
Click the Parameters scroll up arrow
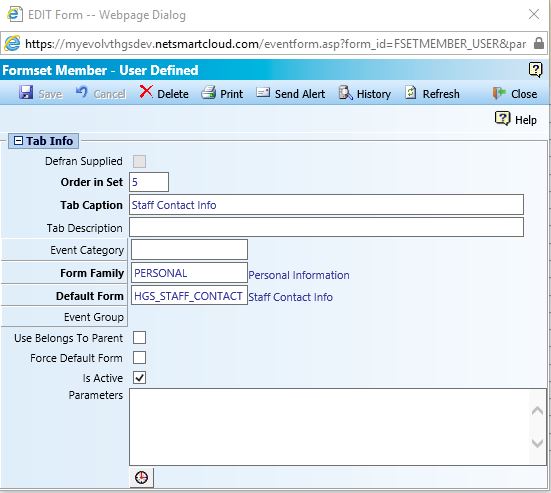[x=538, y=410]
